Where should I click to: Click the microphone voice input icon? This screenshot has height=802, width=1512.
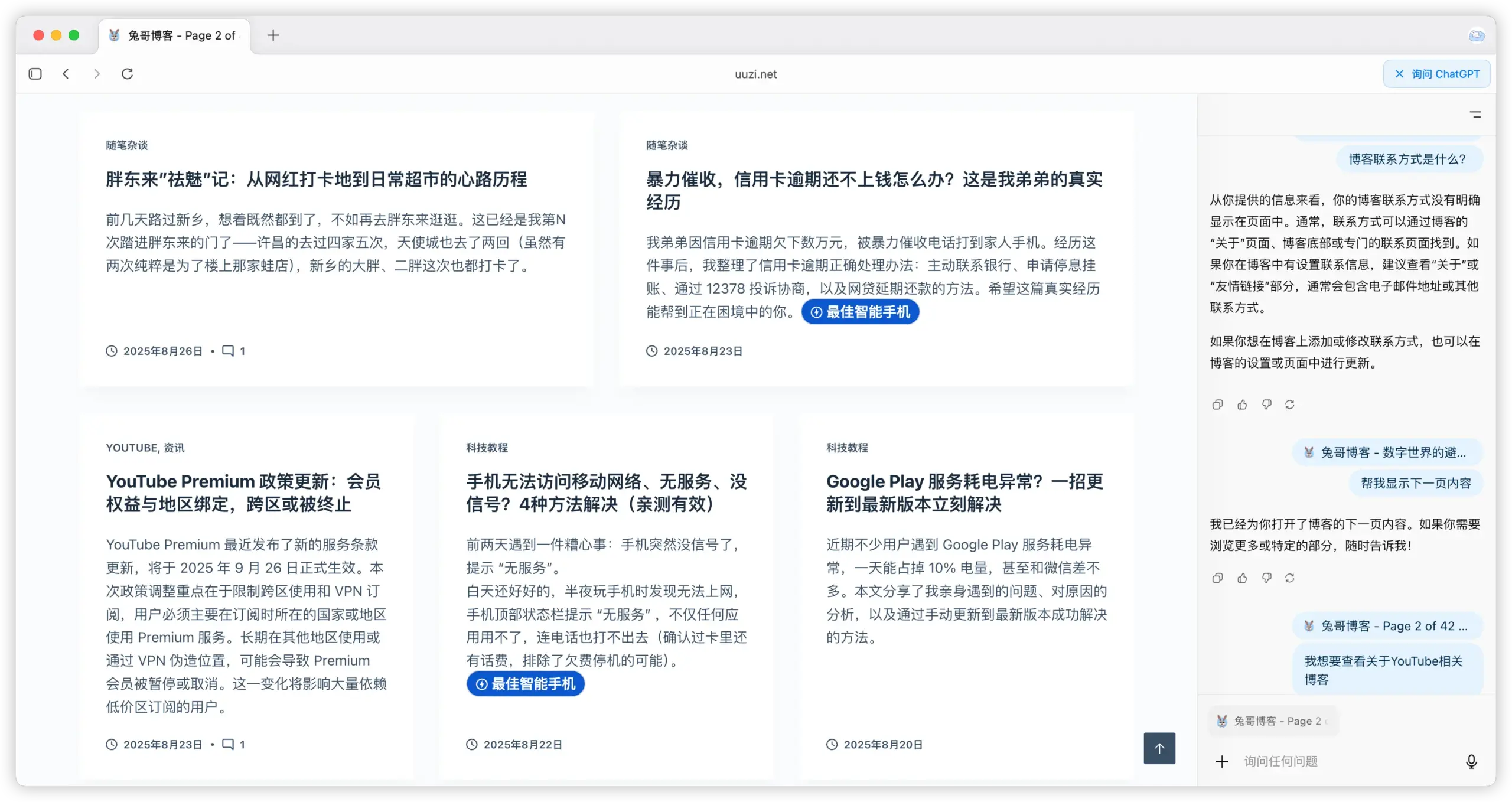(x=1471, y=761)
